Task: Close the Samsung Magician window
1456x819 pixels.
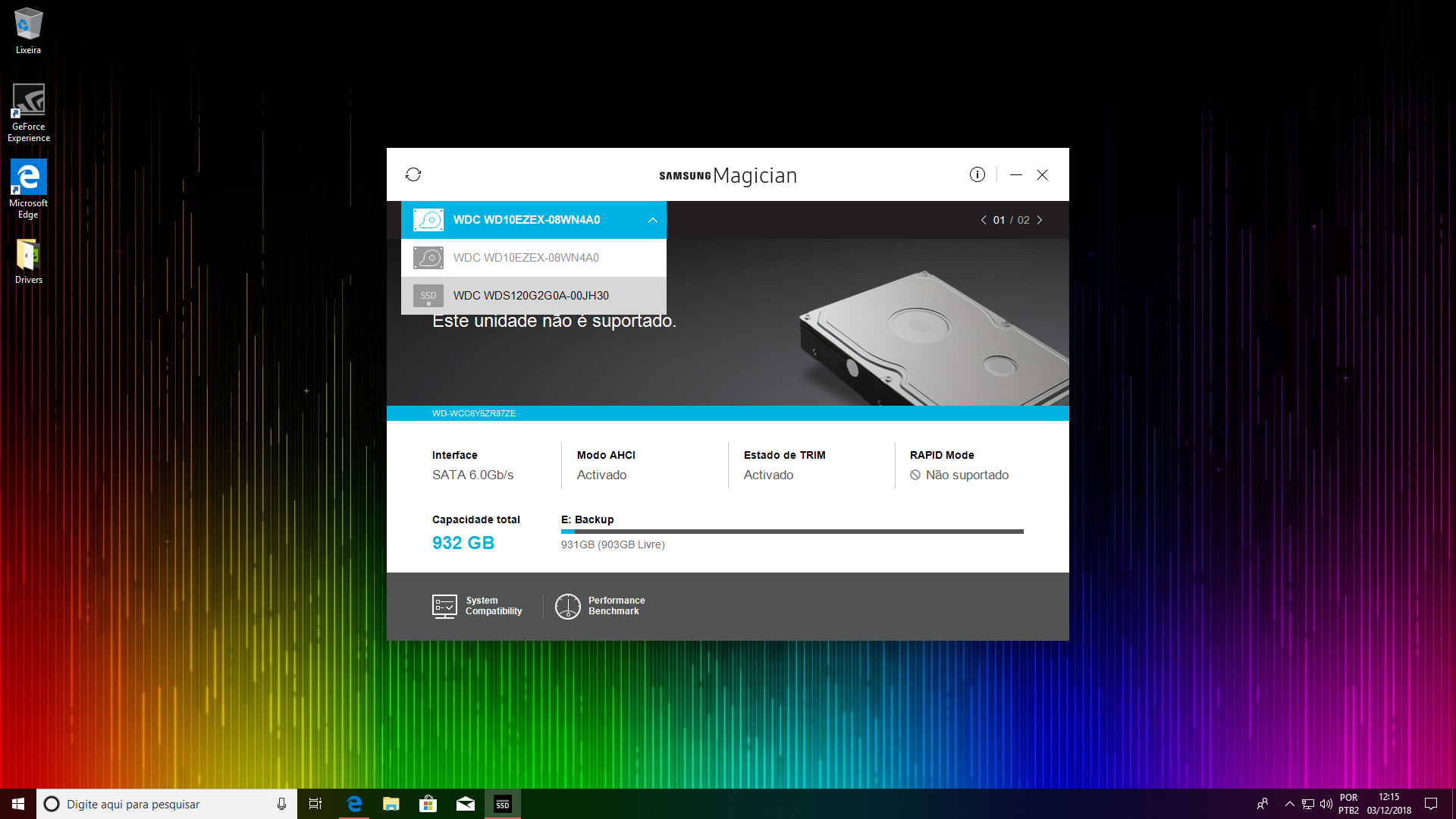Action: coord(1043,174)
